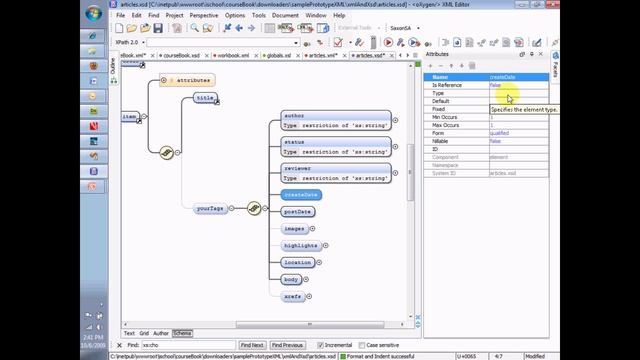Expand the reviewer element node
This screenshot has height=360, width=640.
coord(395,173)
